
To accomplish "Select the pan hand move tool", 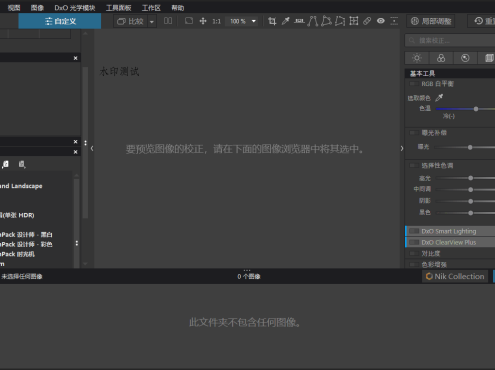I will point(203,21).
